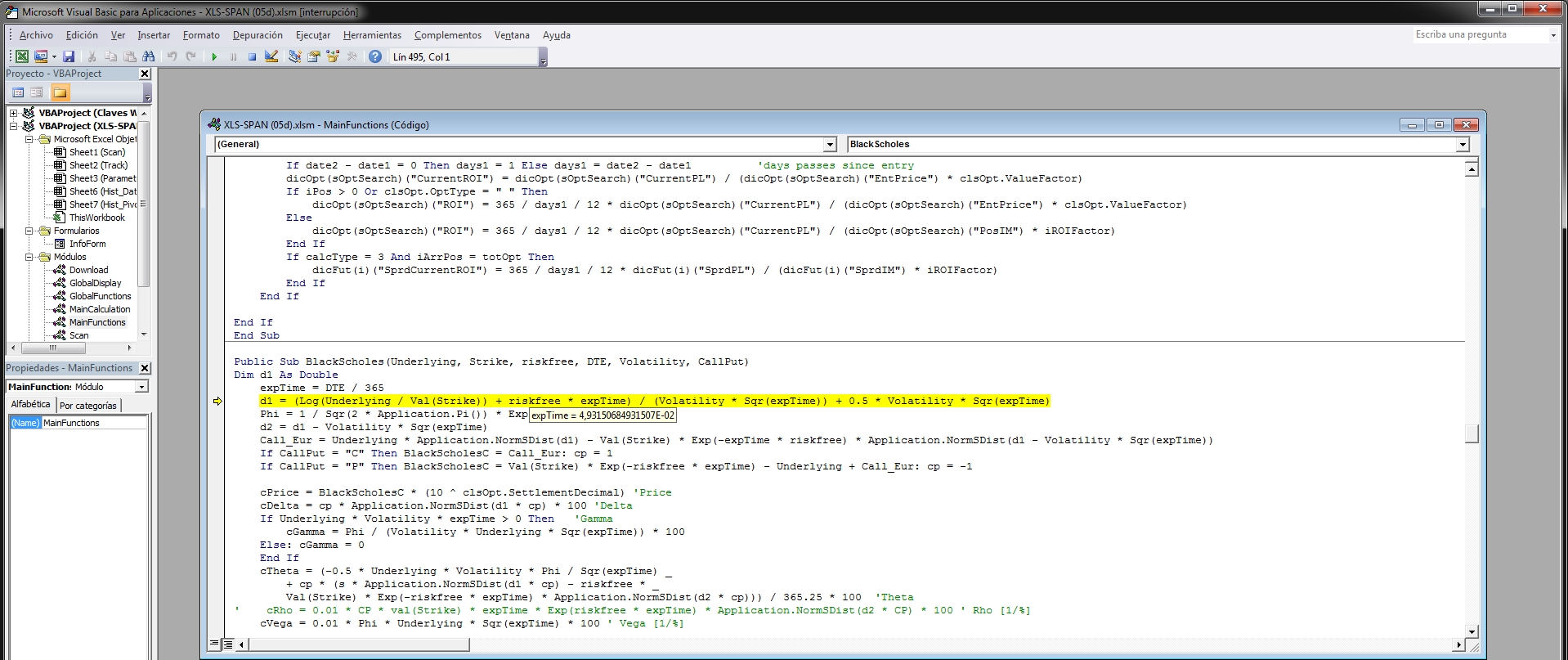The height and width of the screenshot is (660, 1568).
Task: Open the Ejecutar menu
Action: pyautogui.click(x=313, y=35)
